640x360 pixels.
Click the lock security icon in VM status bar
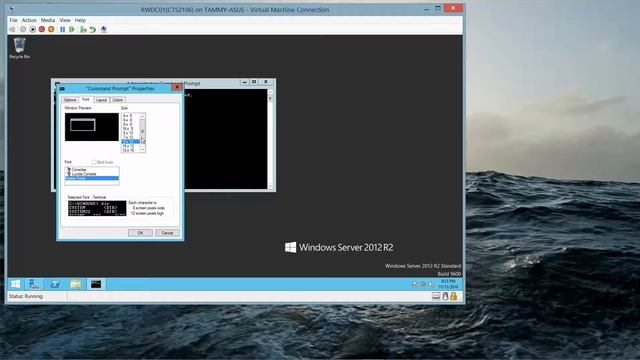pos(453,296)
